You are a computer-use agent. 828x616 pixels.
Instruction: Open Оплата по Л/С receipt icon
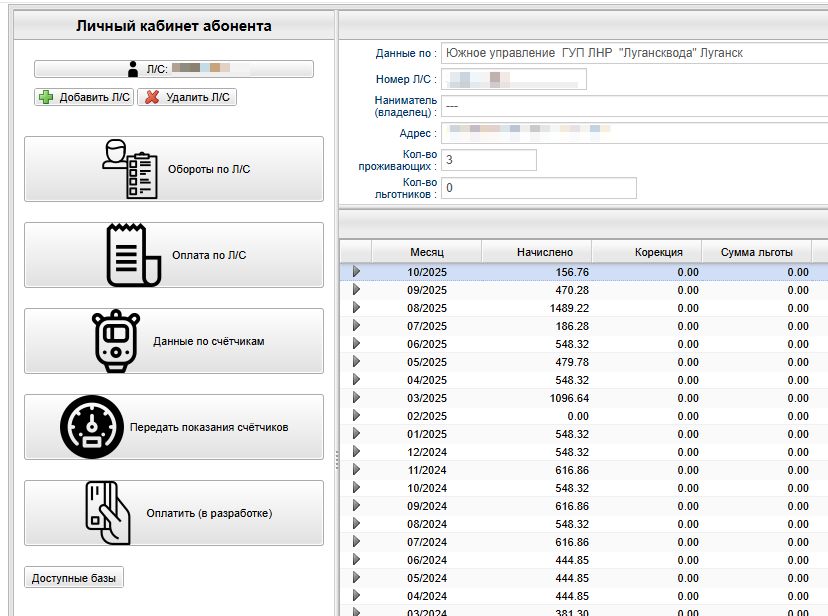pos(133,255)
